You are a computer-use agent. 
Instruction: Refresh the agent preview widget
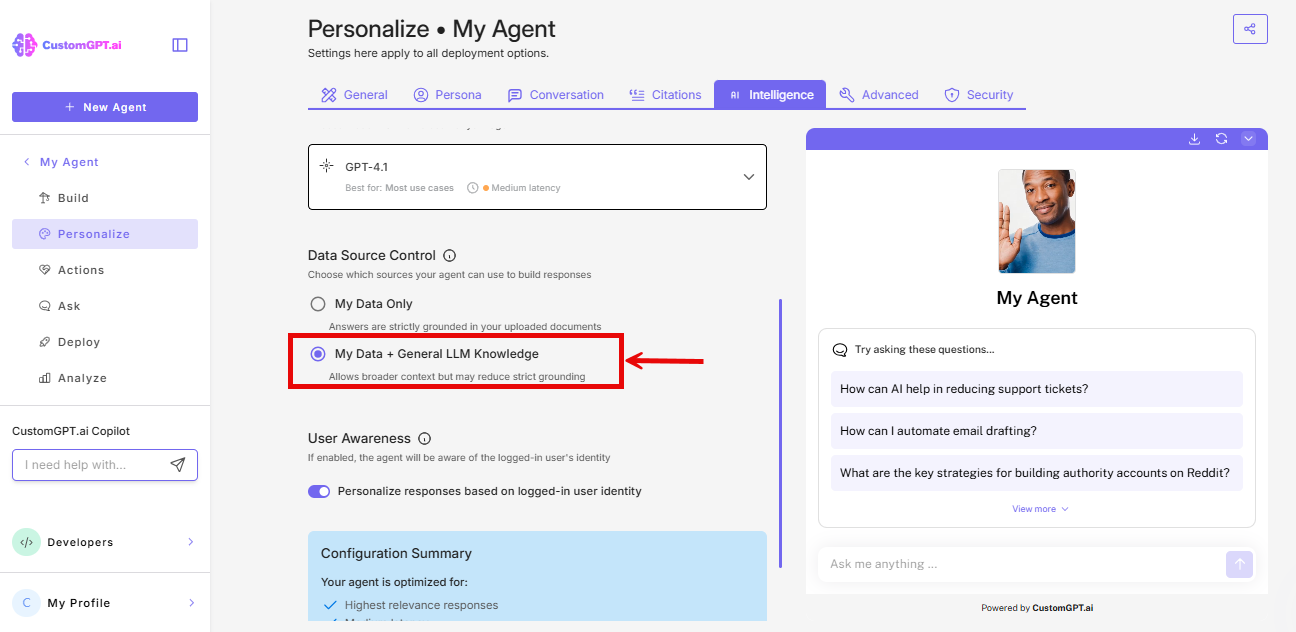[1221, 138]
